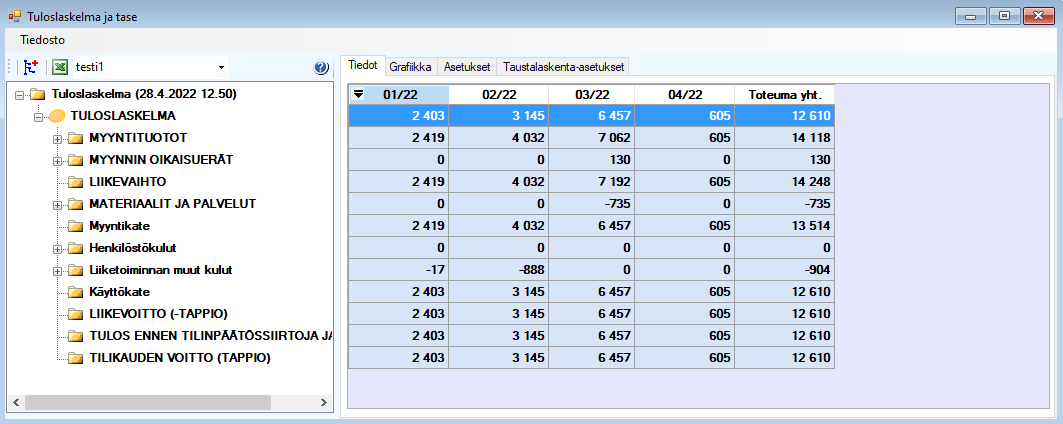Screen dimensions: 1063x424
Task: Click the cell with value 14 118
Action: (784, 138)
